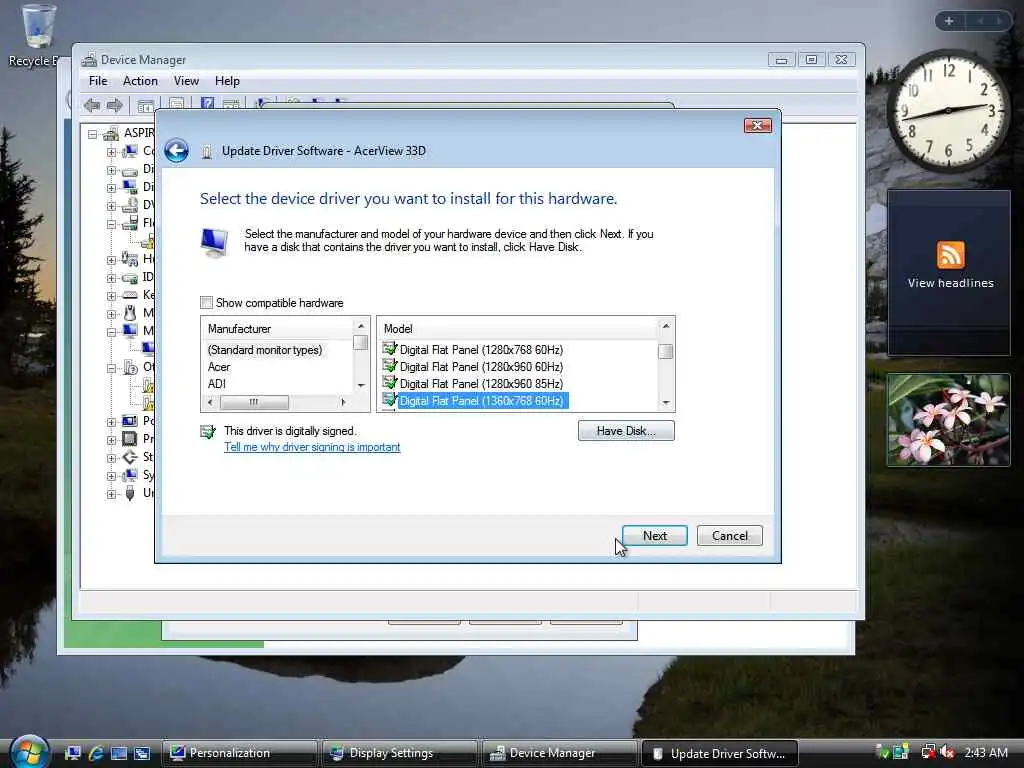The width and height of the screenshot is (1024, 768).
Task: Expand the processor node in the device tree
Action: pyautogui.click(x=111, y=440)
